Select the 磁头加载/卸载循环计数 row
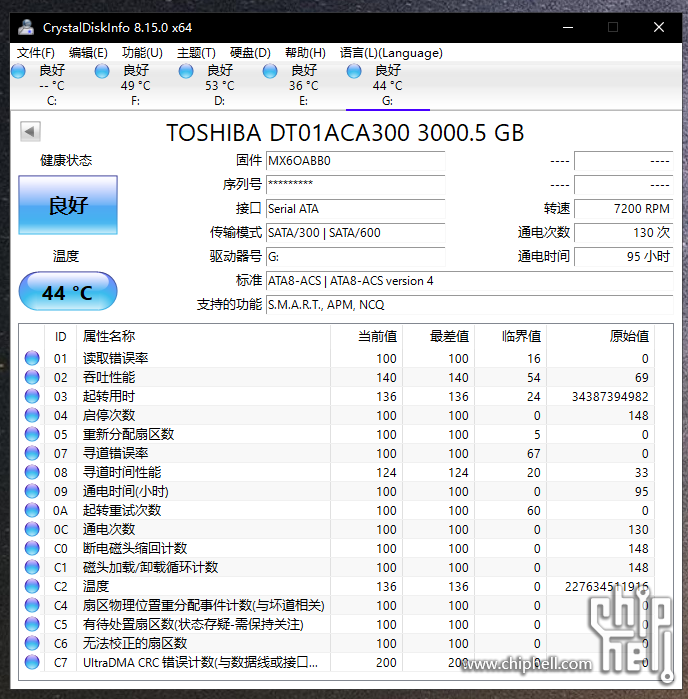688x699 pixels. pyautogui.click(x=337, y=567)
